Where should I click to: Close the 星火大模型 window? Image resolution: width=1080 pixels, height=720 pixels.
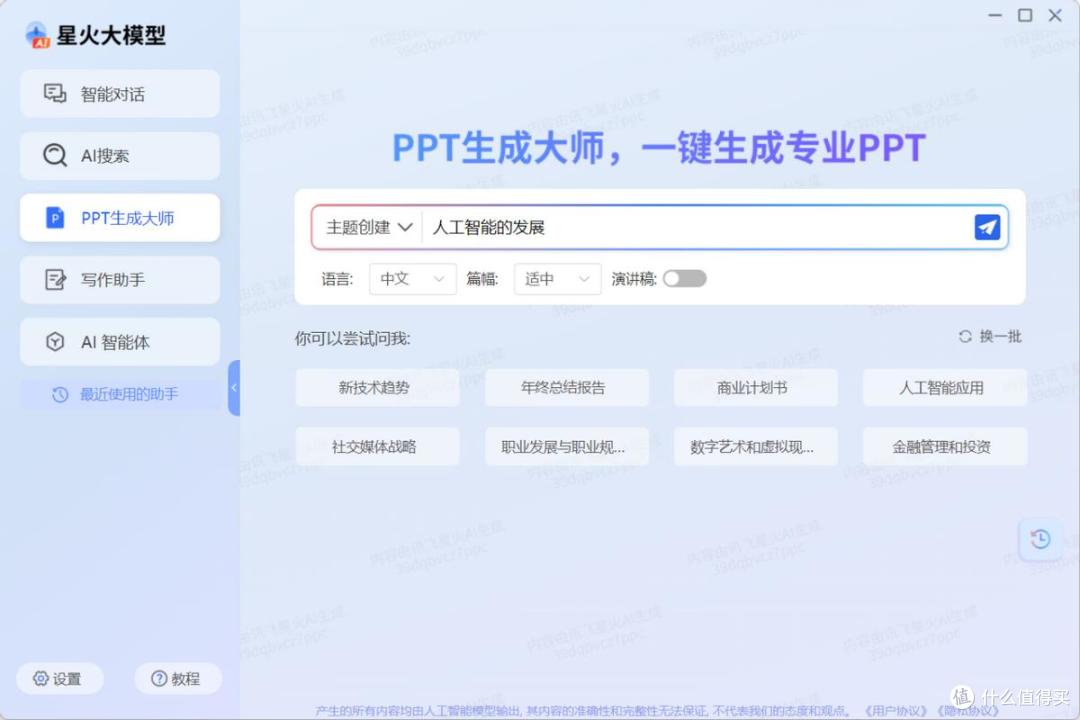point(1055,15)
